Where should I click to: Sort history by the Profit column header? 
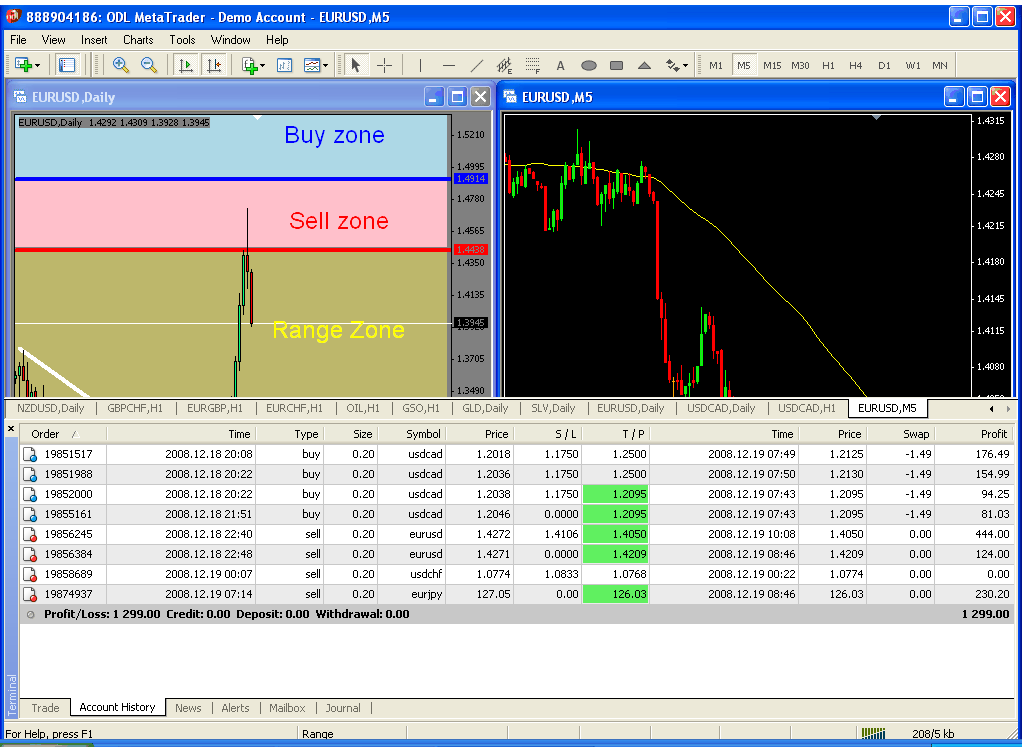click(x=973, y=434)
